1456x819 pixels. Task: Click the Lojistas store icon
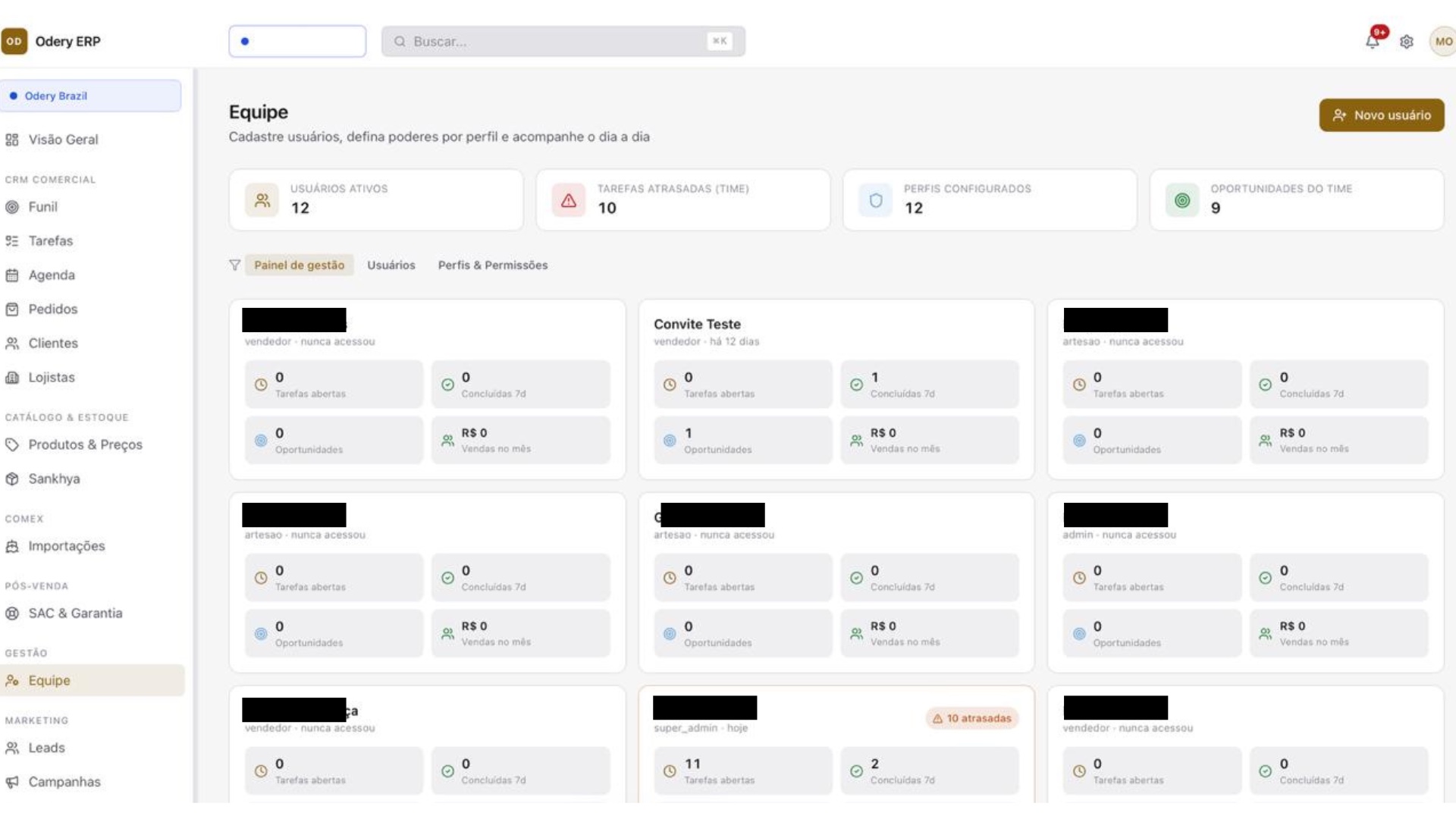pos(12,378)
